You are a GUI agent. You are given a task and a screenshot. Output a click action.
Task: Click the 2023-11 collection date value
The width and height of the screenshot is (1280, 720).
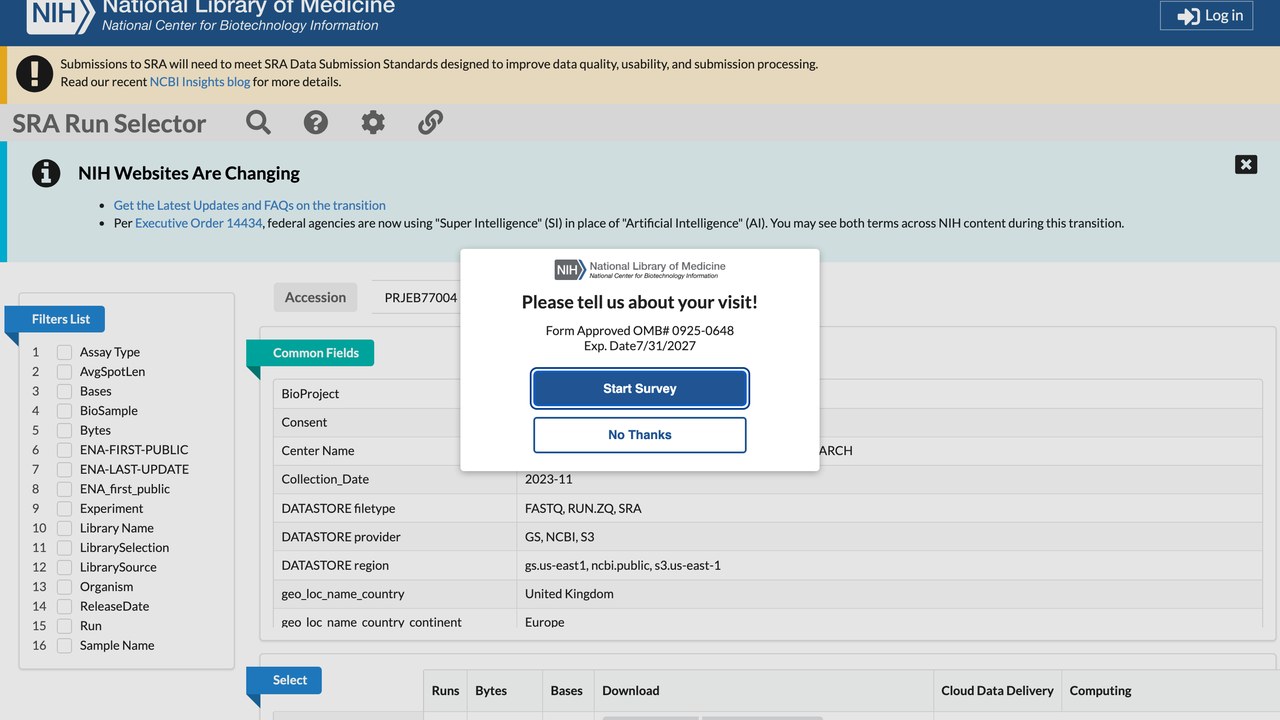548,479
